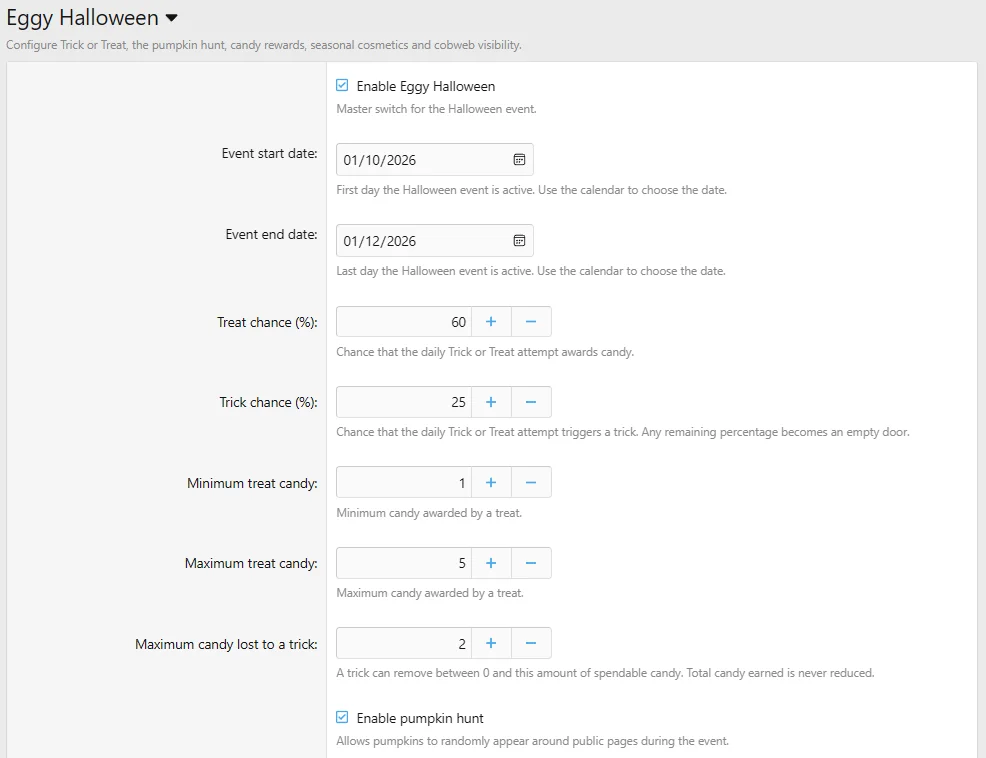This screenshot has width=986, height=758.
Task: Decrease Maximum candy lost to a trick
Action: [x=531, y=643]
